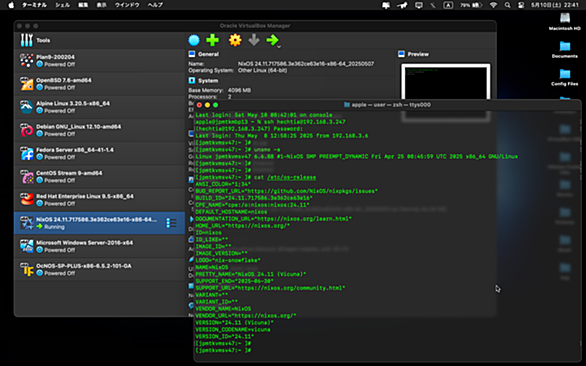Open the シェル menu
The height and width of the screenshot is (366, 586).
tap(62, 5)
